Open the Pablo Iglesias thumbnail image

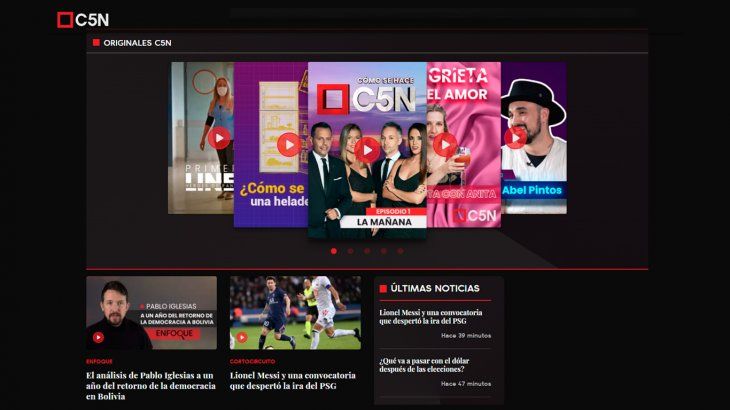[151, 313]
